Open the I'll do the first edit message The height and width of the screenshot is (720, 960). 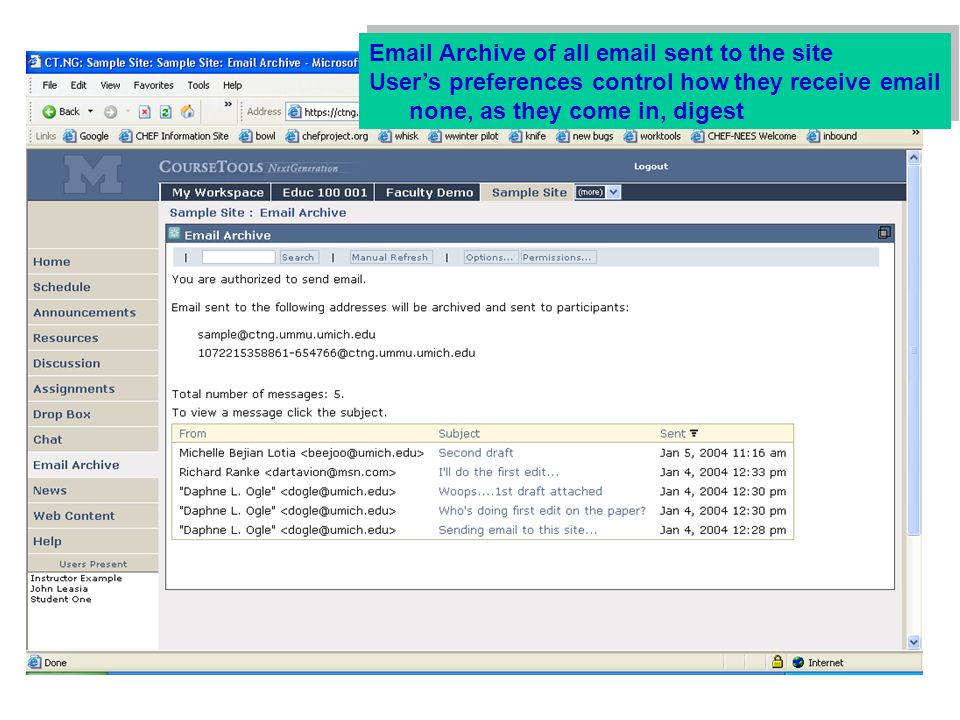(x=498, y=472)
